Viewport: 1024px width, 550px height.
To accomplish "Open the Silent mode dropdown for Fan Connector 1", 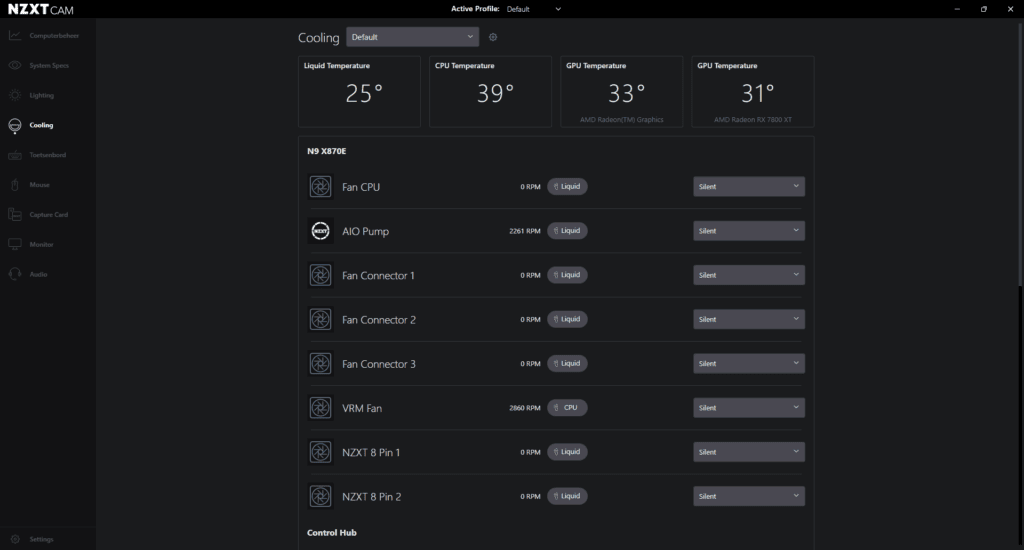I will 748,275.
